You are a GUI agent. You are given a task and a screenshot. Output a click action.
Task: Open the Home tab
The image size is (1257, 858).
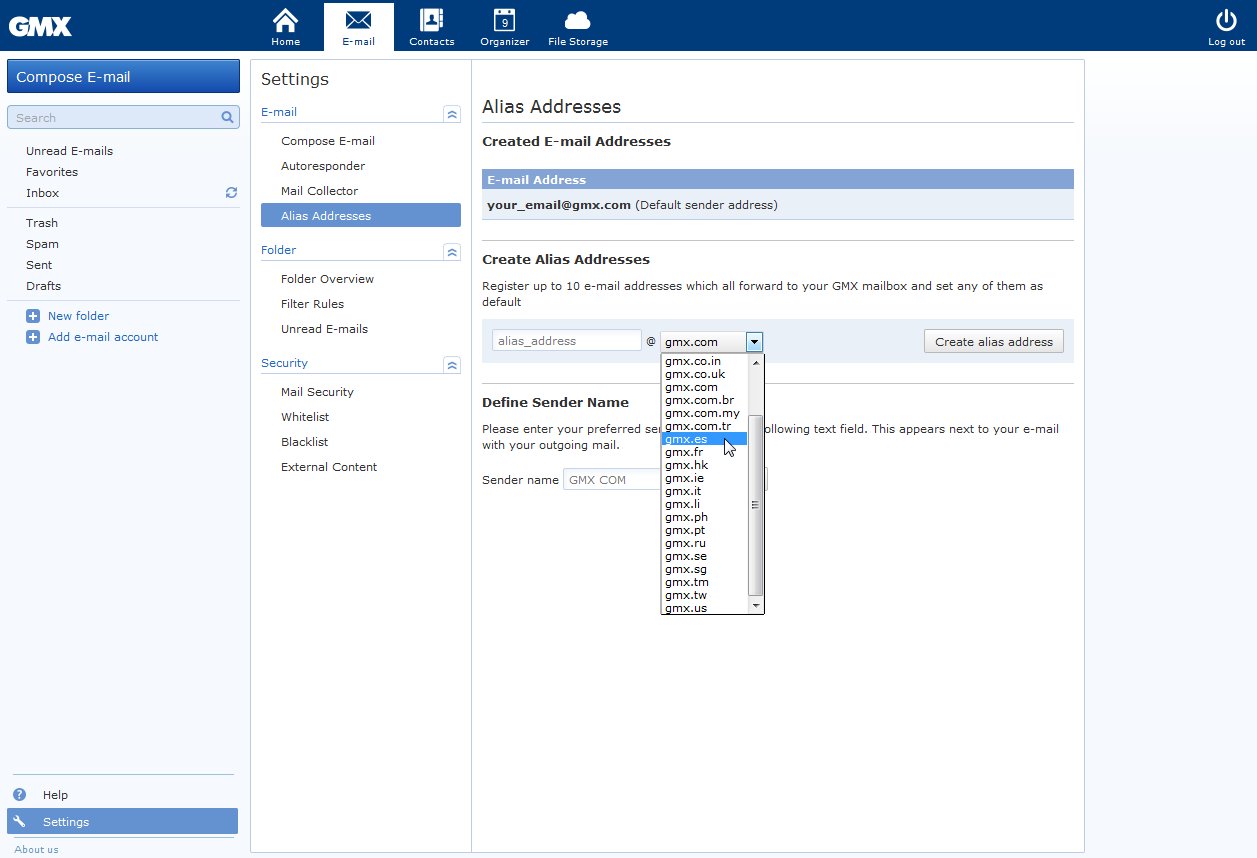[x=285, y=27]
